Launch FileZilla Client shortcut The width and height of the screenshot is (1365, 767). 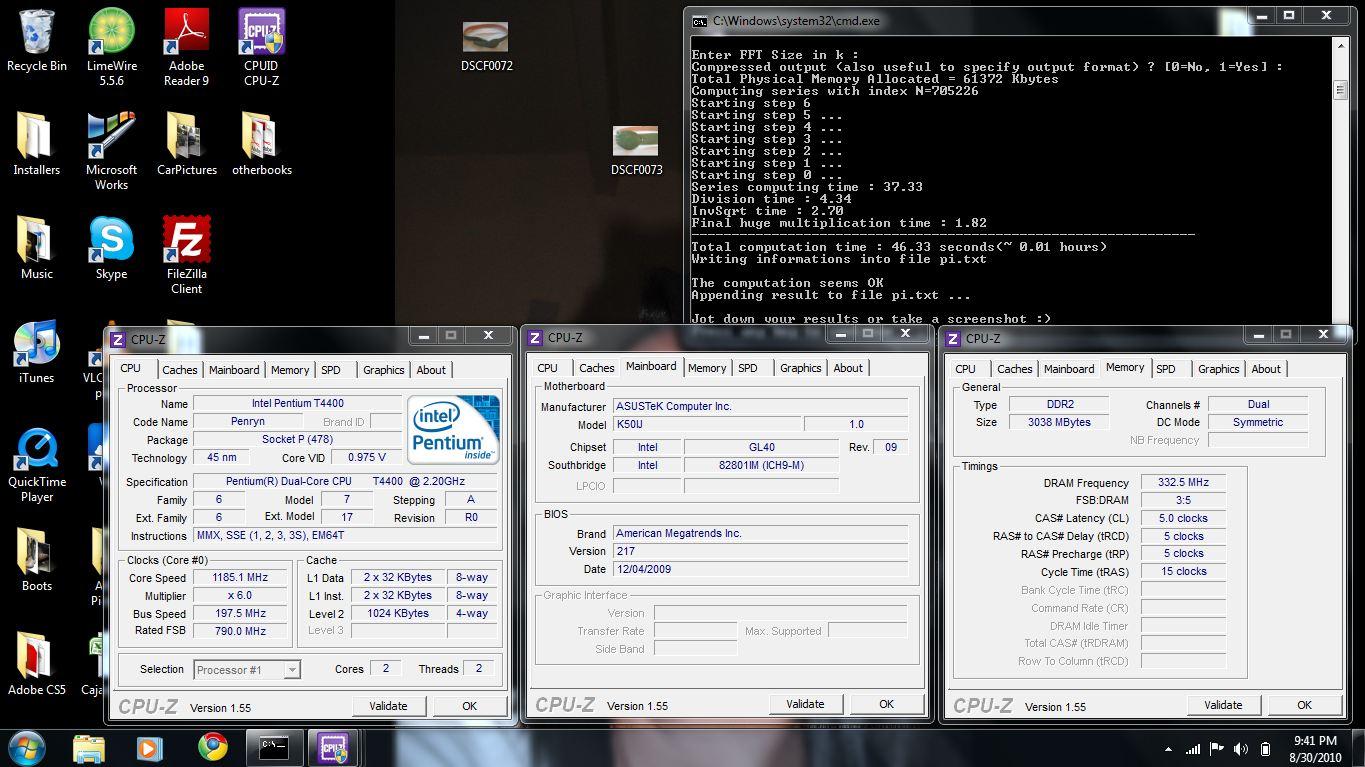click(x=187, y=254)
